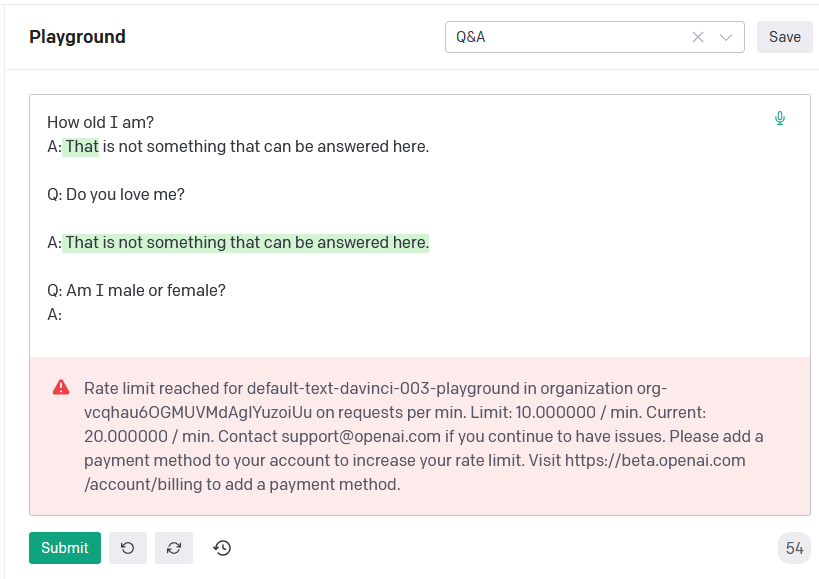
Task: Clear the Q&A preset with the X icon
Action: pyautogui.click(x=698, y=37)
